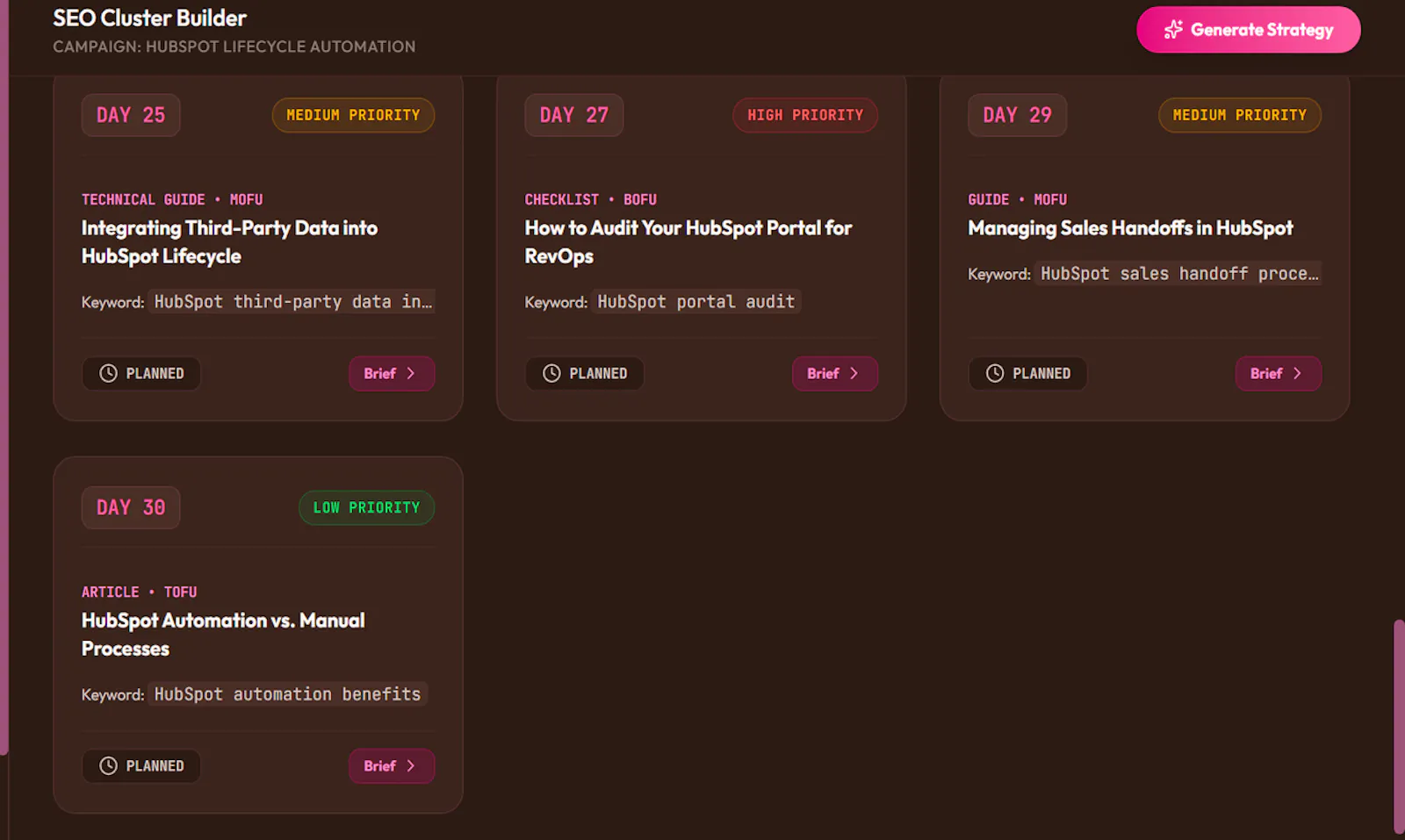Open Brief for Day 30 card

392,765
